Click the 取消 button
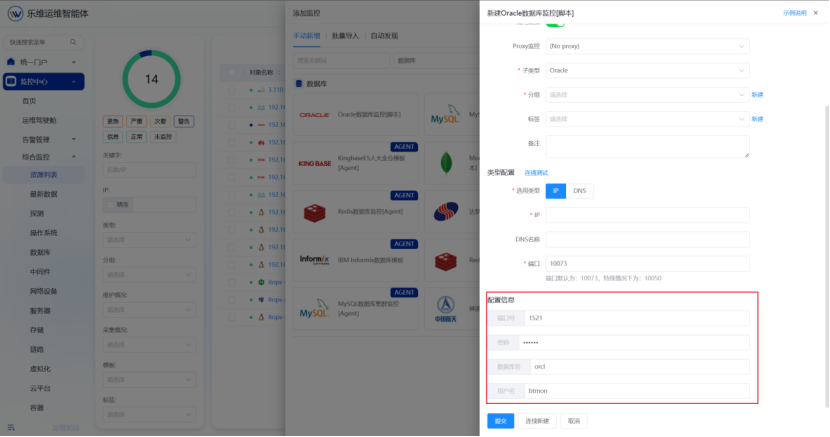The height and width of the screenshot is (437, 830). [574, 421]
